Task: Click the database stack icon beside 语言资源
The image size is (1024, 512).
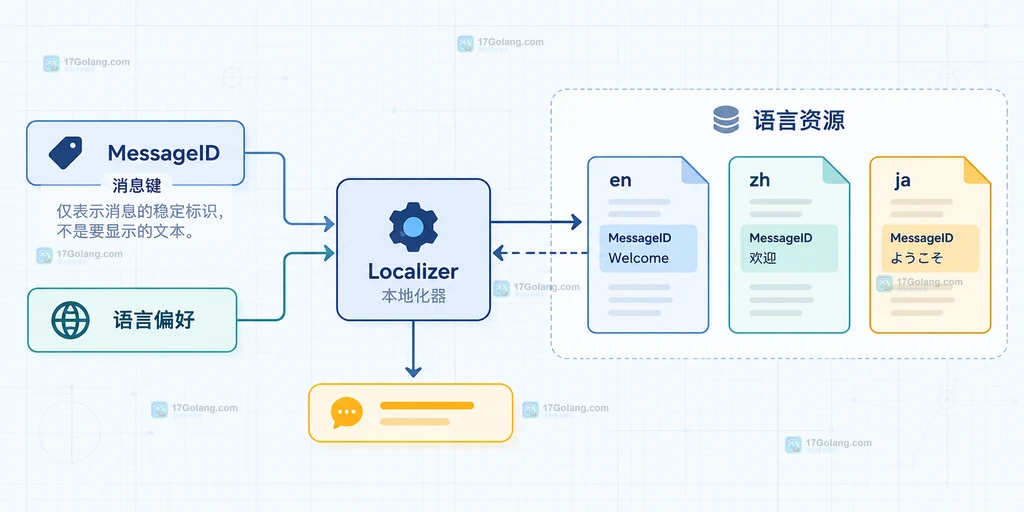Action: [x=726, y=120]
